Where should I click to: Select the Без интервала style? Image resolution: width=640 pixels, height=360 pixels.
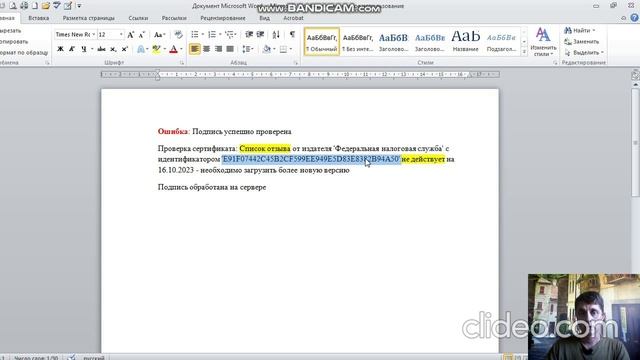tap(358, 42)
